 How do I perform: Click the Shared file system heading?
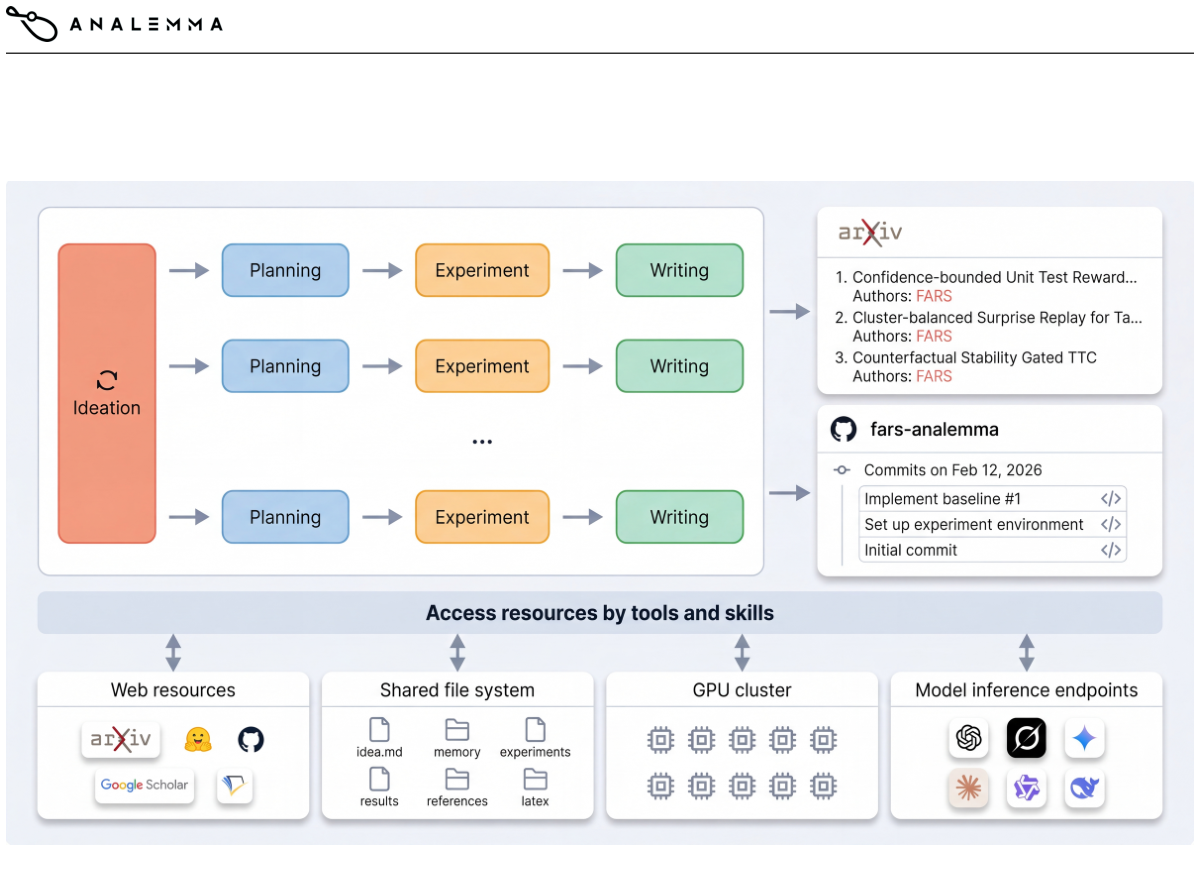(457, 690)
